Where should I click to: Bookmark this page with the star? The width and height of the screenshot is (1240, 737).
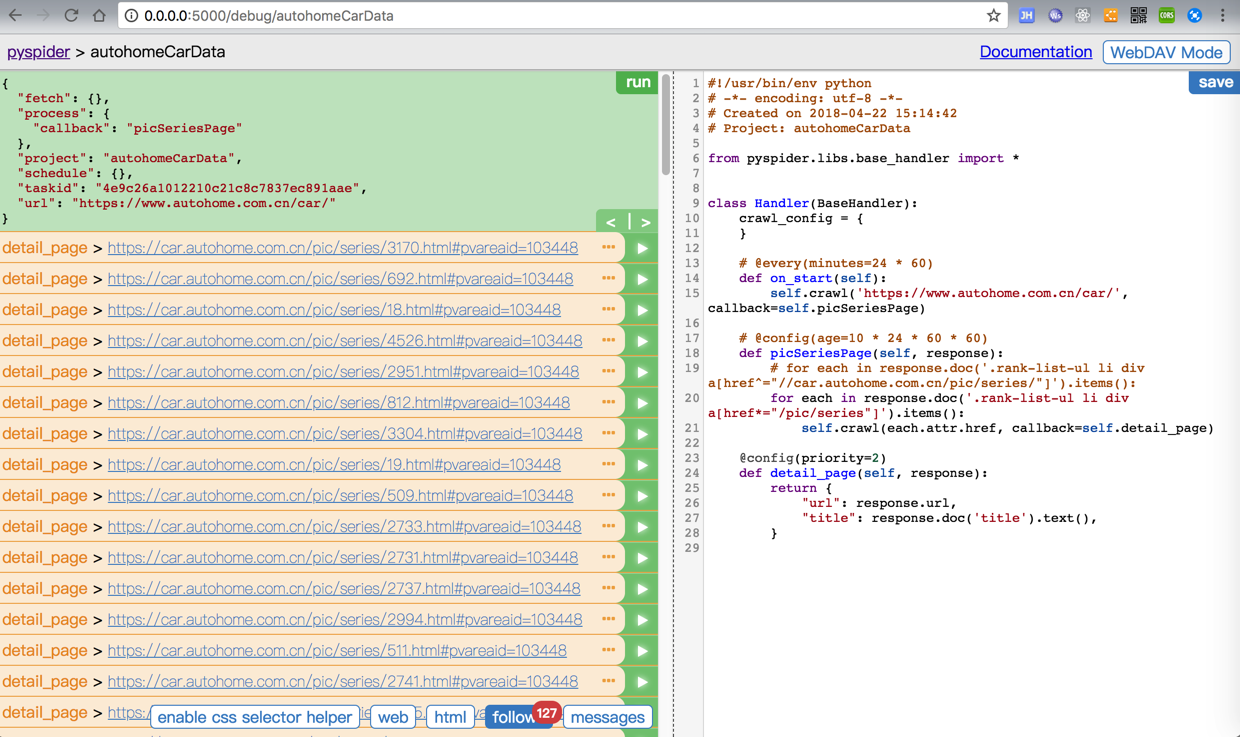(x=993, y=16)
